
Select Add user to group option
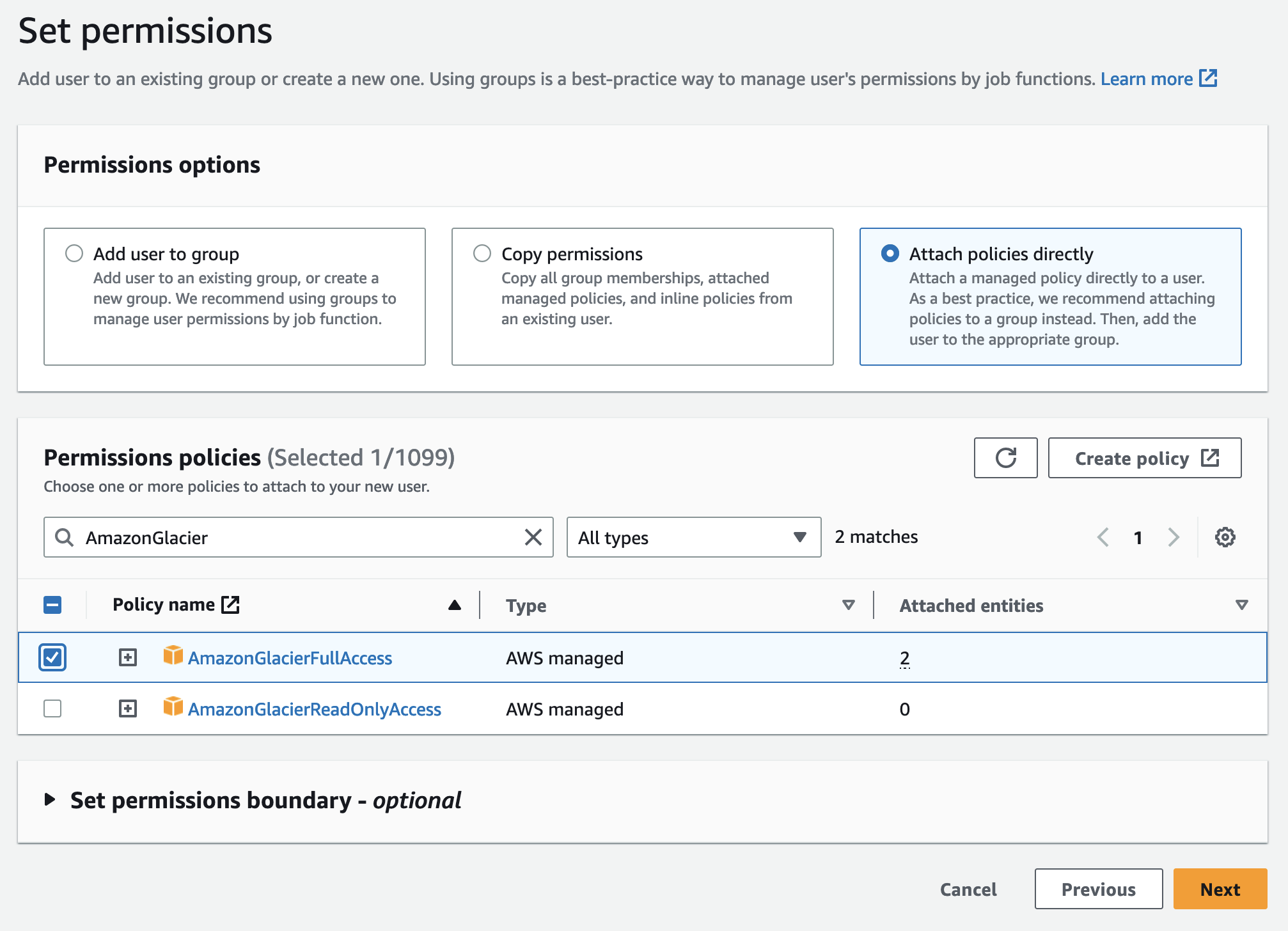74,253
